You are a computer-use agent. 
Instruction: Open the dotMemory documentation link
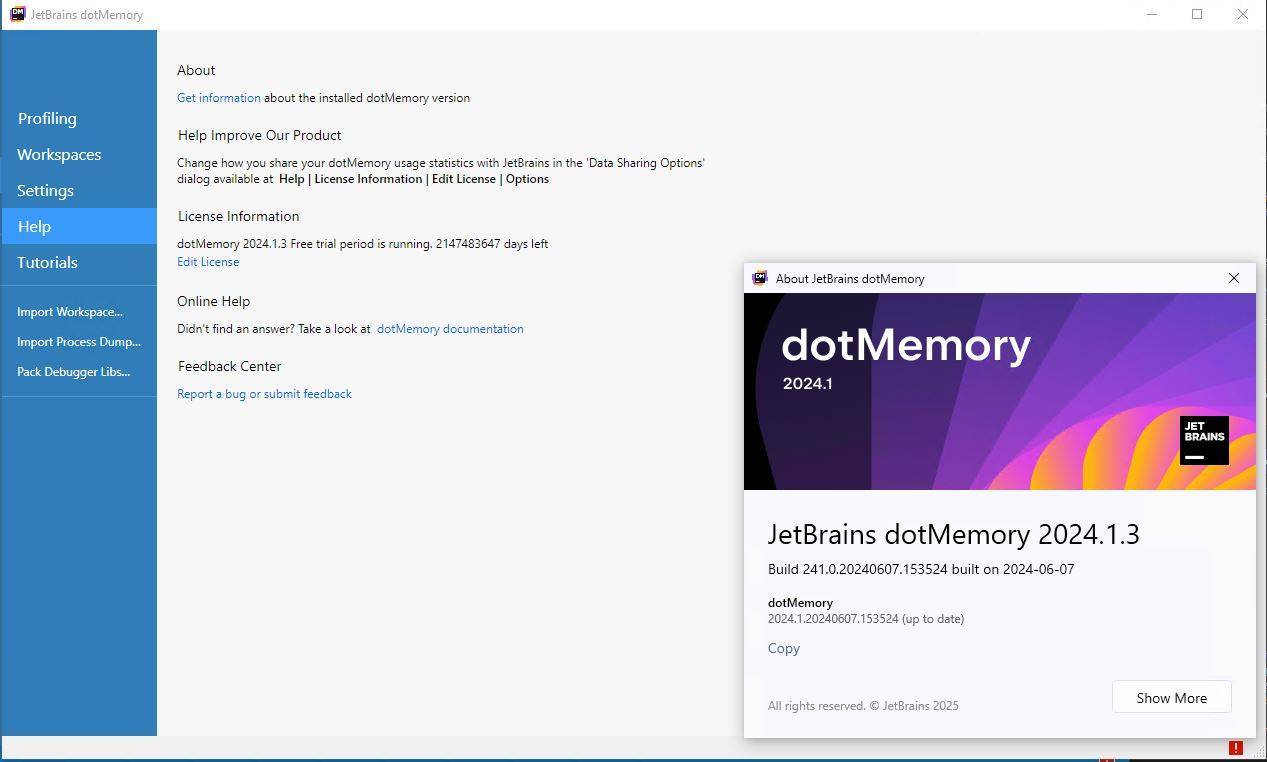coord(450,329)
